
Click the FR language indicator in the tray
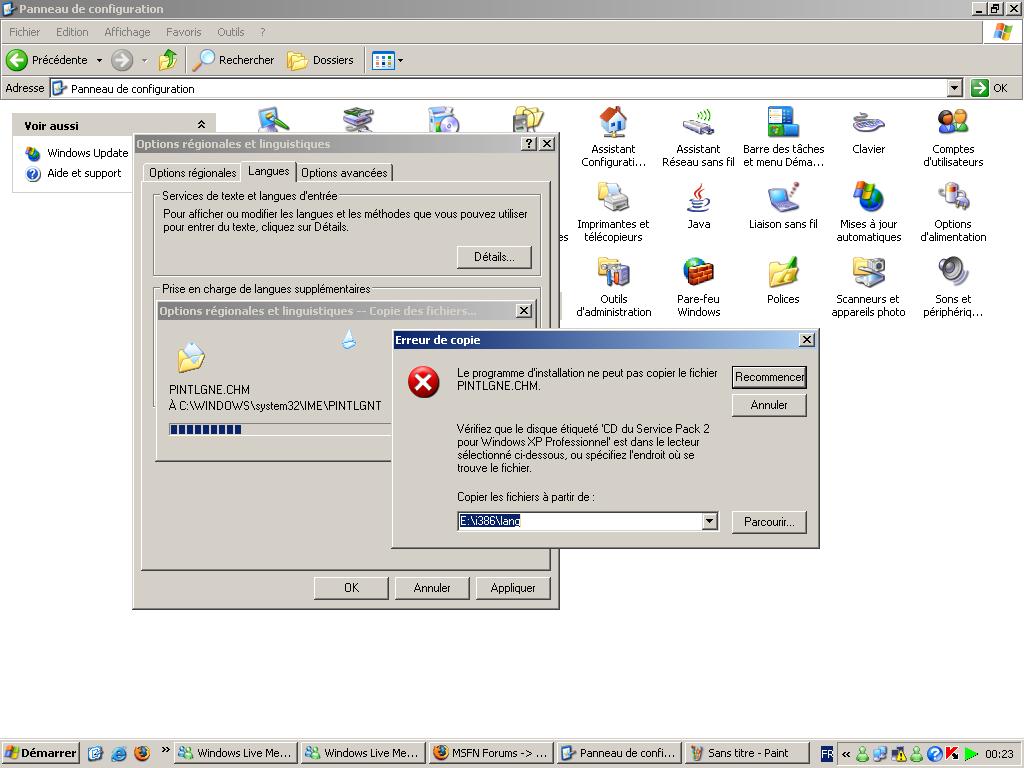[x=827, y=754]
